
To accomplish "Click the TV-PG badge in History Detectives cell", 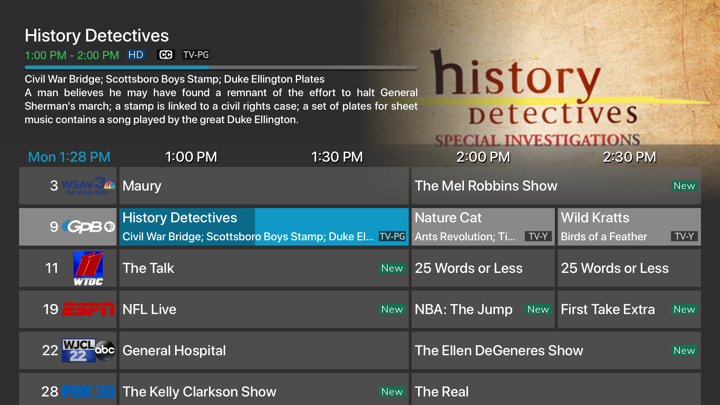I will (392, 236).
